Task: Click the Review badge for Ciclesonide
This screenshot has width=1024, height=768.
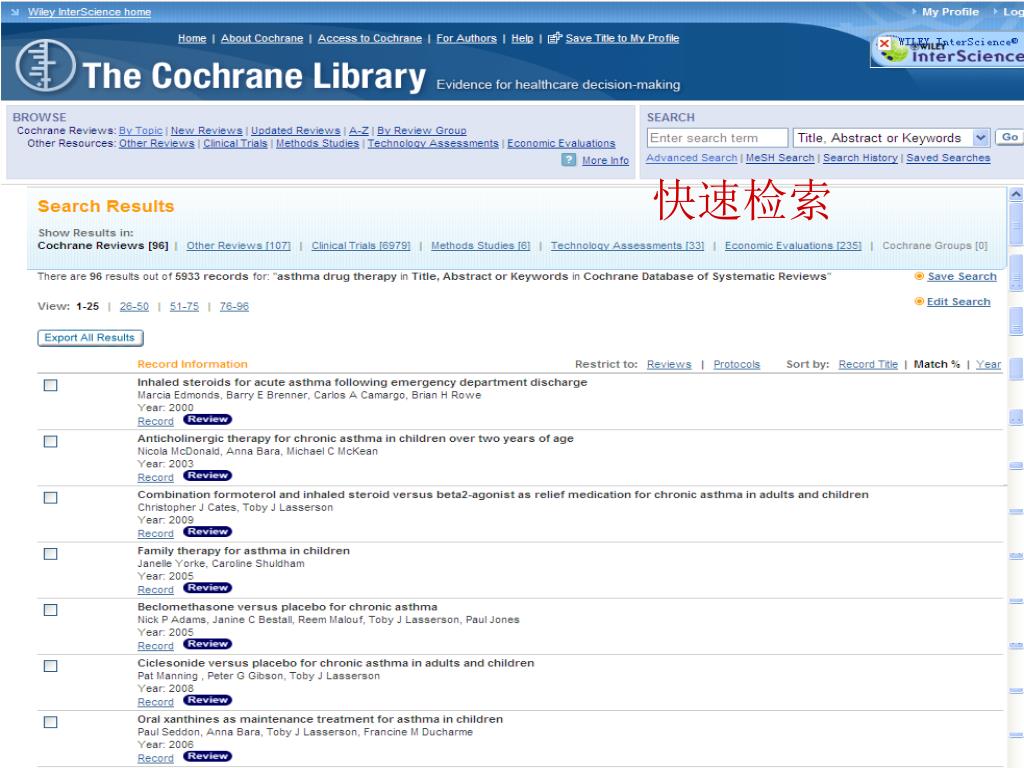Action: coord(208,700)
